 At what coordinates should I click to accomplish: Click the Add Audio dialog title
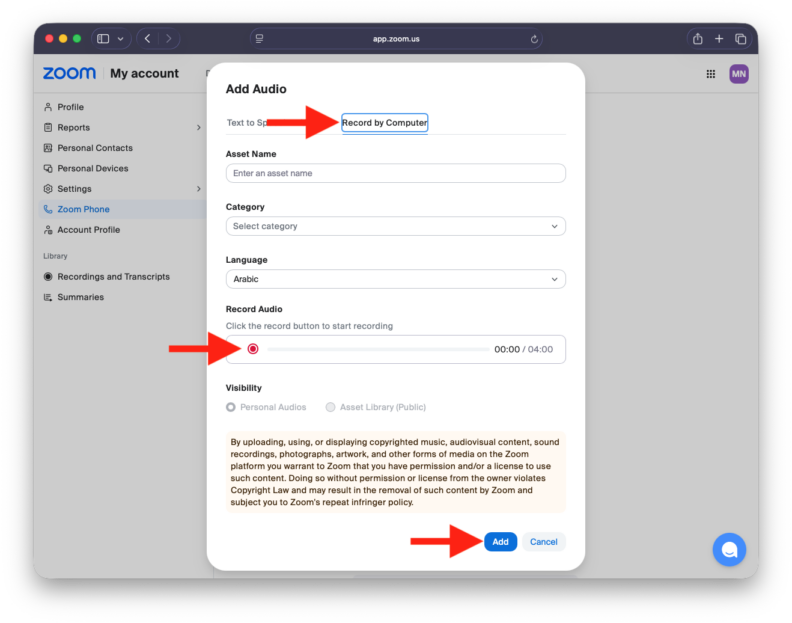pos(256,89)
